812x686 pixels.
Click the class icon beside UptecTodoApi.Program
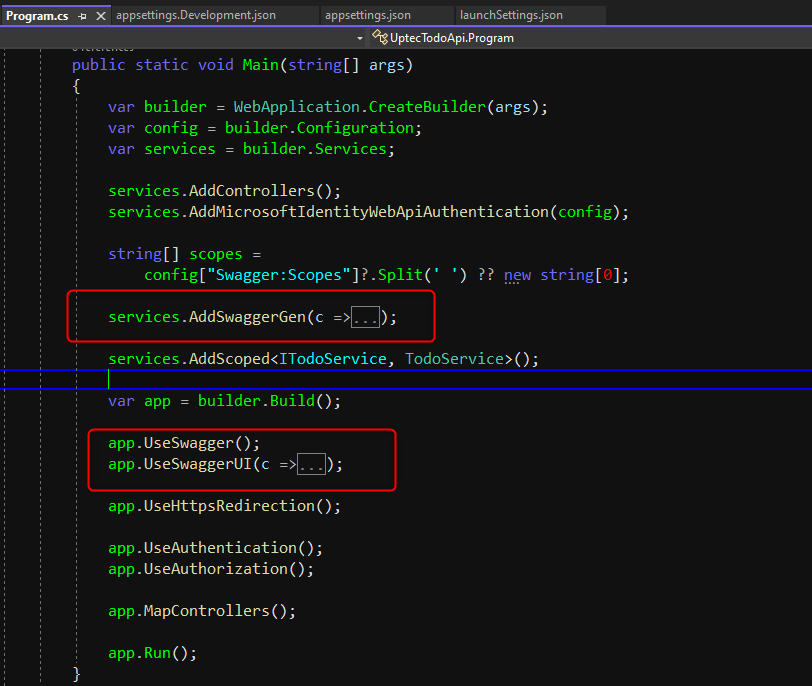pos(379,38)
